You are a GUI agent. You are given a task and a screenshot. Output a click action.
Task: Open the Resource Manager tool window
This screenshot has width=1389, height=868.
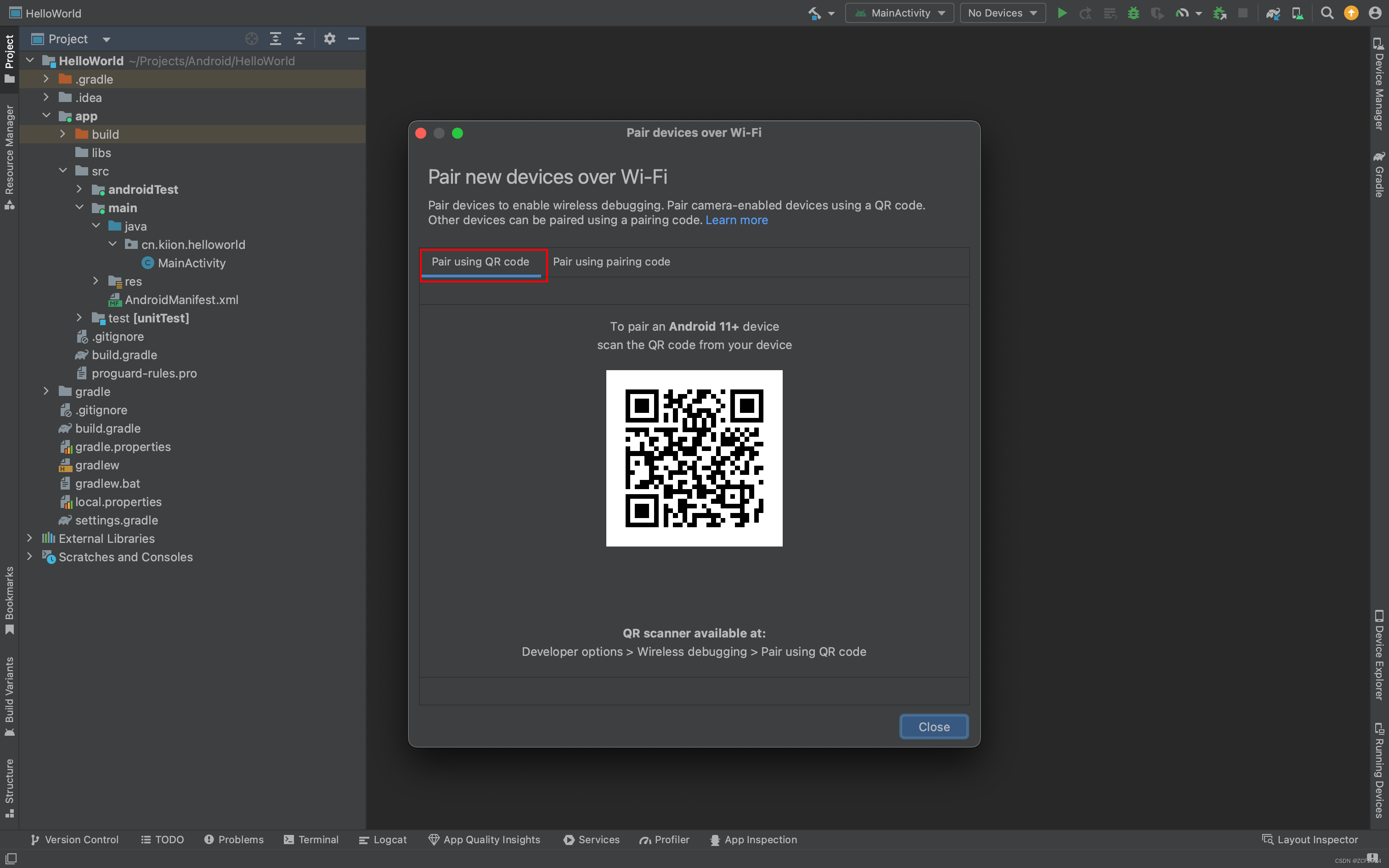point(9,155)
